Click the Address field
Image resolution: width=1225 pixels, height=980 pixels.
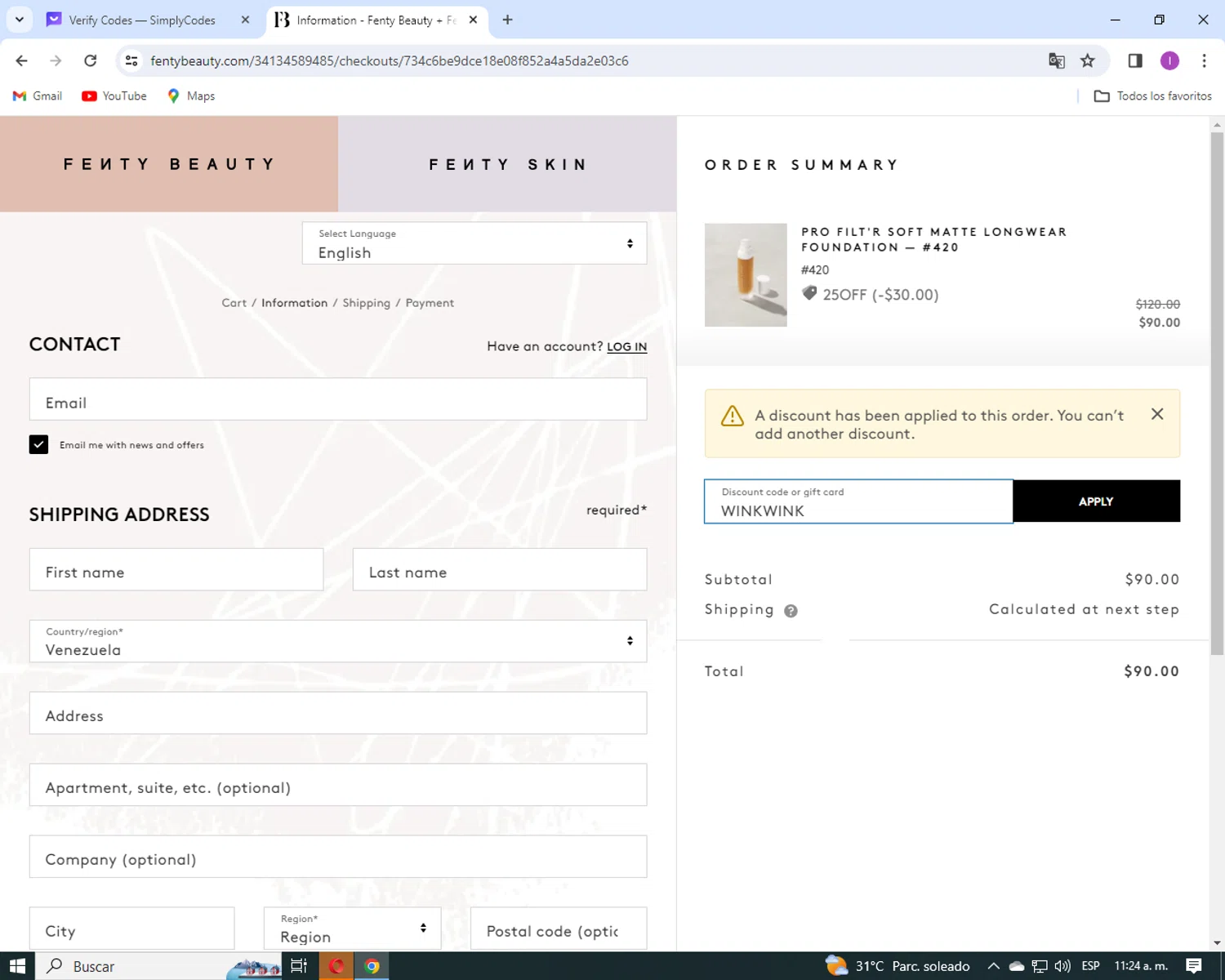(x=338, y=713)
